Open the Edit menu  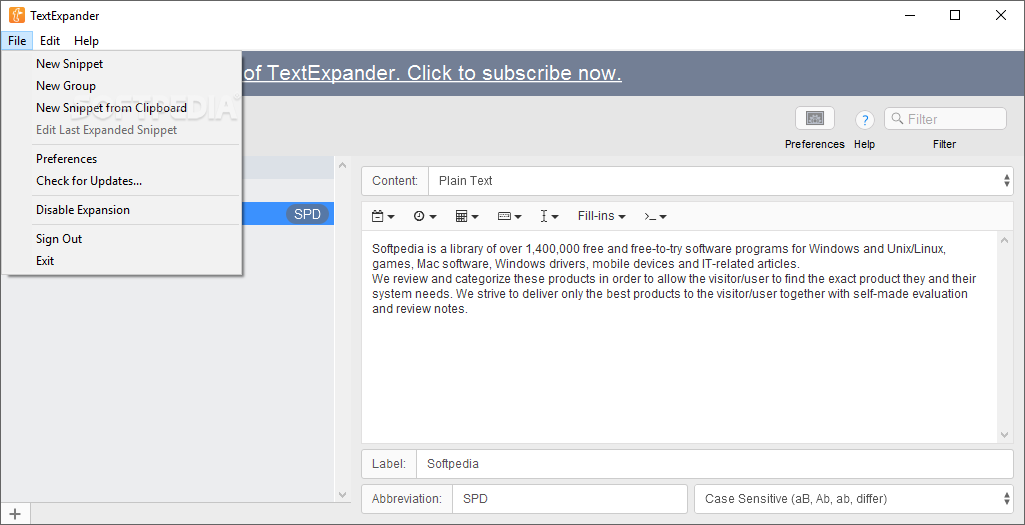click(50, 41)
